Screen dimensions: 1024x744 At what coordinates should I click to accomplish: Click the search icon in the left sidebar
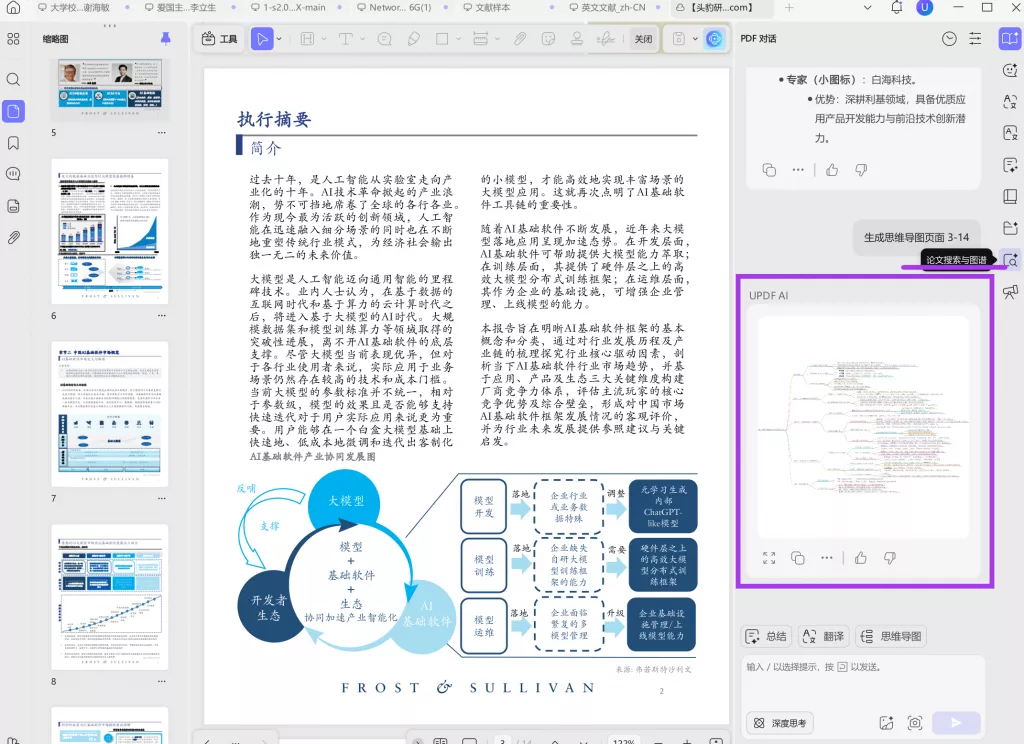pos(13,79)
